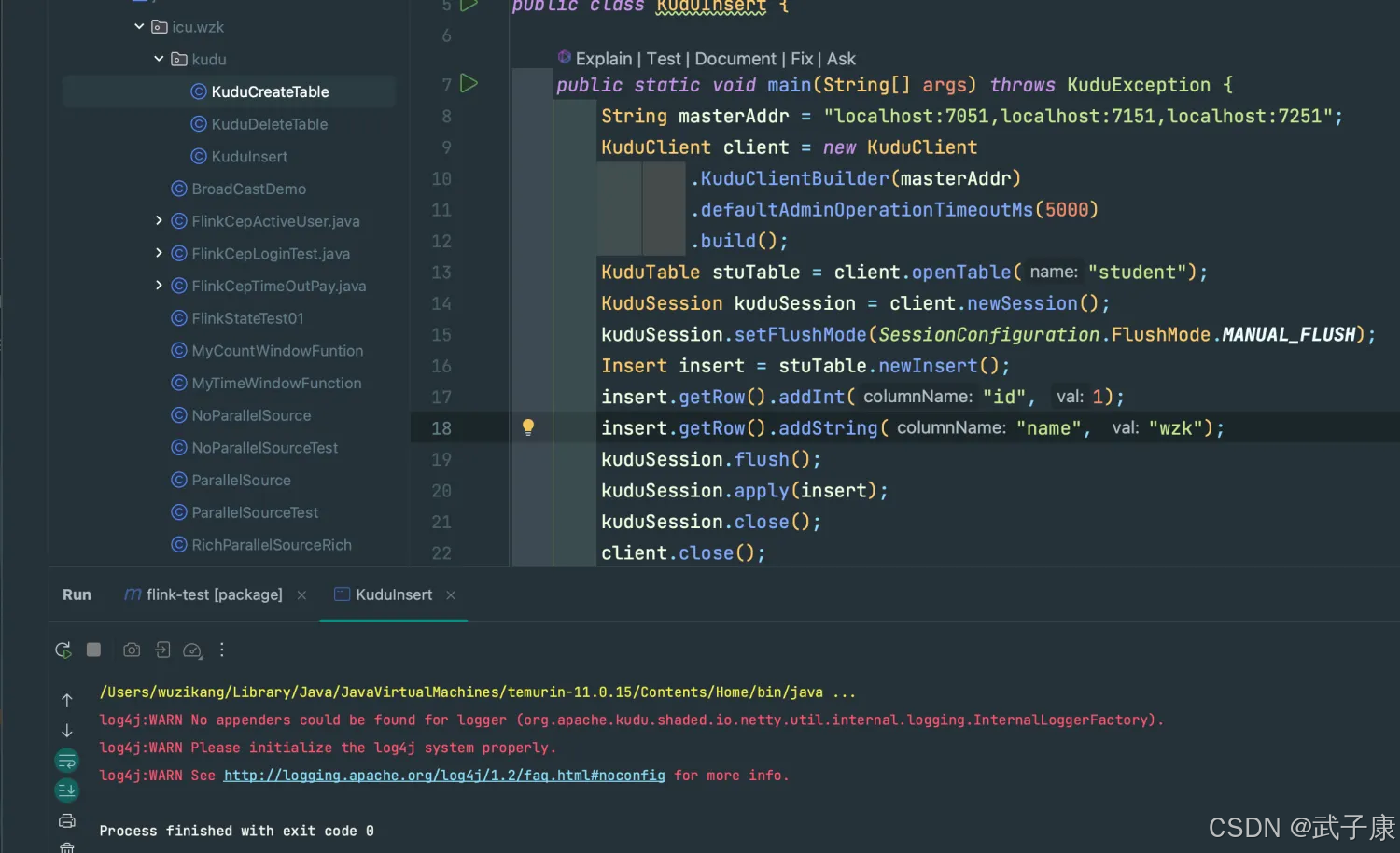This screenshot has width=1400, height=853.
Task: Click the thread dump camera icon
Action: pos(132,650)
